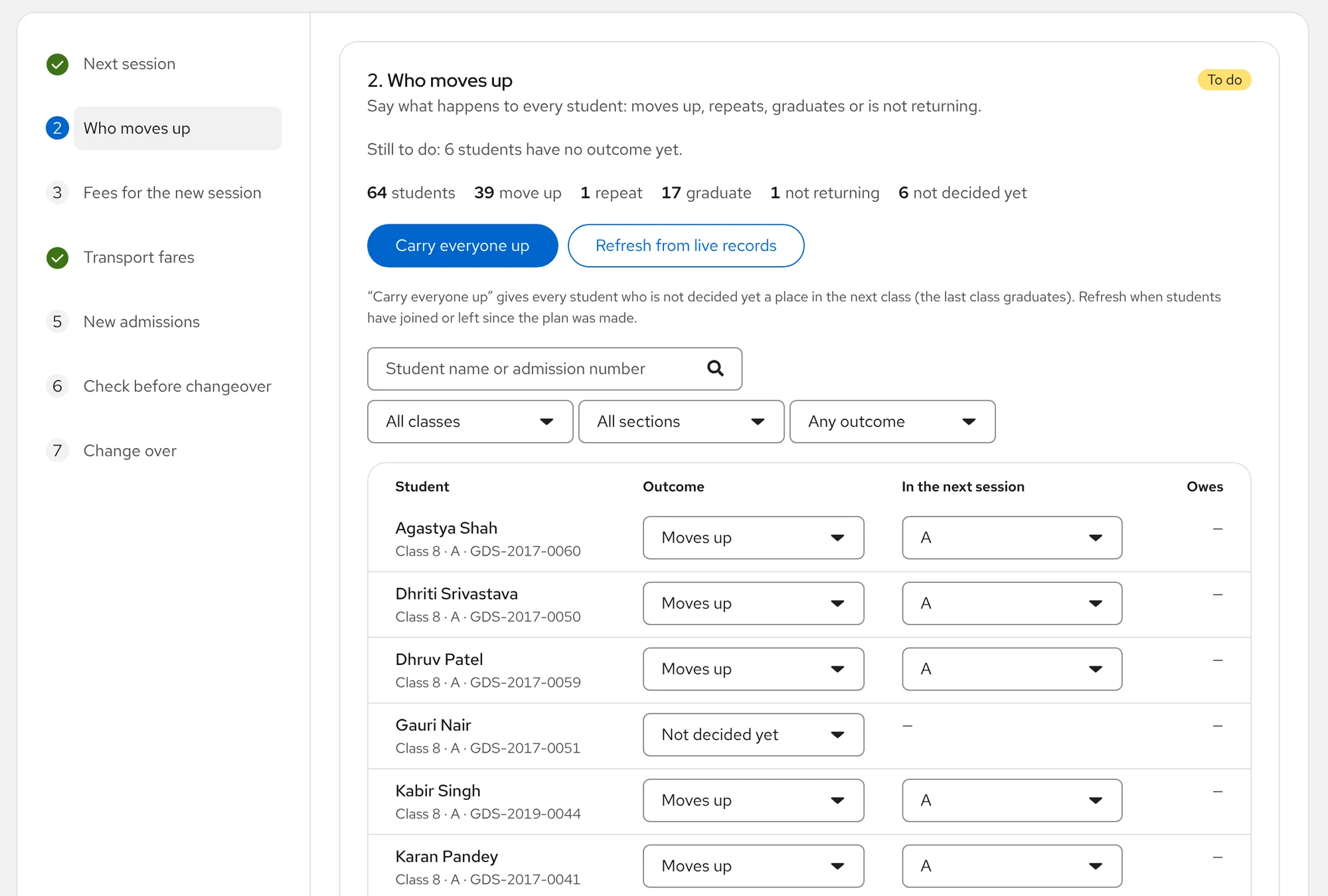The image size is (1328, 896).
Task: Click the To do status badge
Action: 1224,80
